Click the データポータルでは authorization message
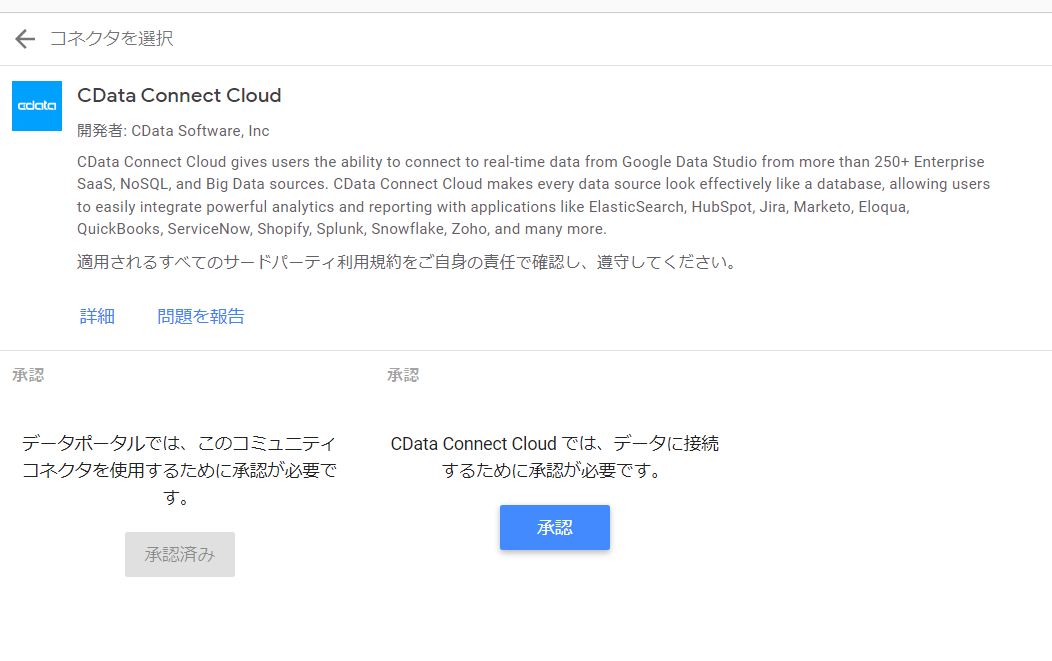The image size is (1052, 661). (179, 470)
